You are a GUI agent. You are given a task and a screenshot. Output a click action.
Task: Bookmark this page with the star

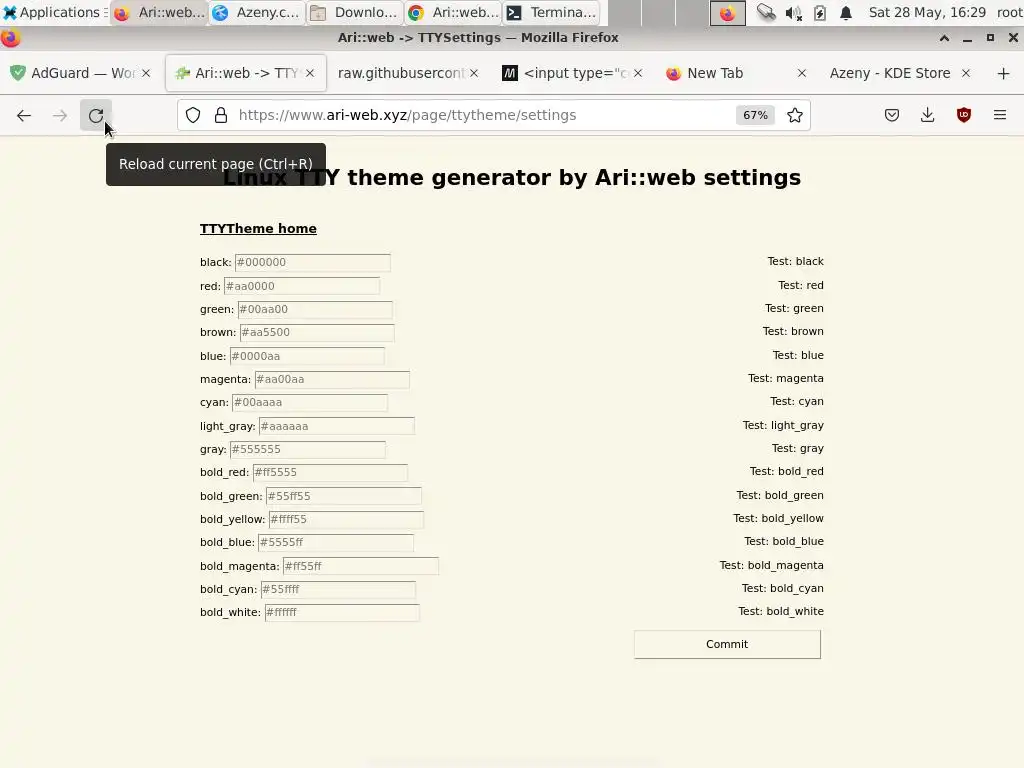(x=795, y=116)
